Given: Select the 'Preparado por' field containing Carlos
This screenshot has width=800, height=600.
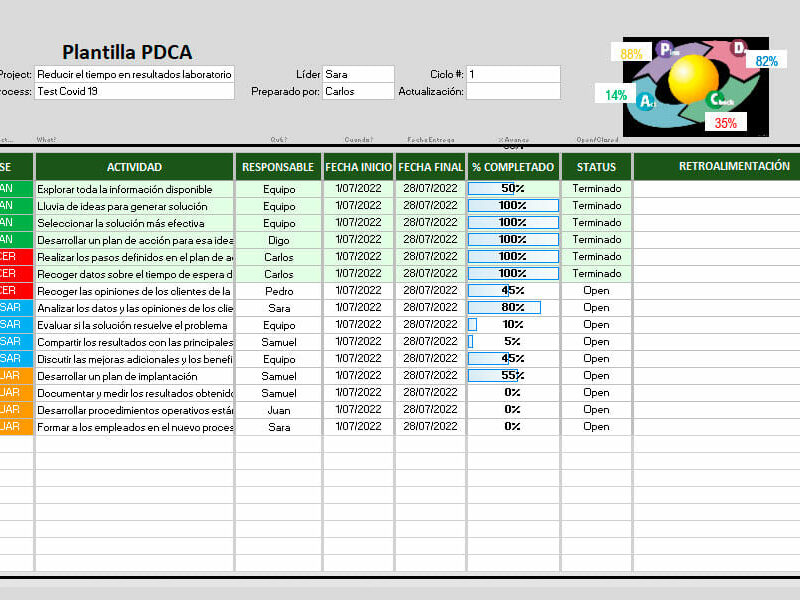Looking at the screenshot, I should click(358, 91).
